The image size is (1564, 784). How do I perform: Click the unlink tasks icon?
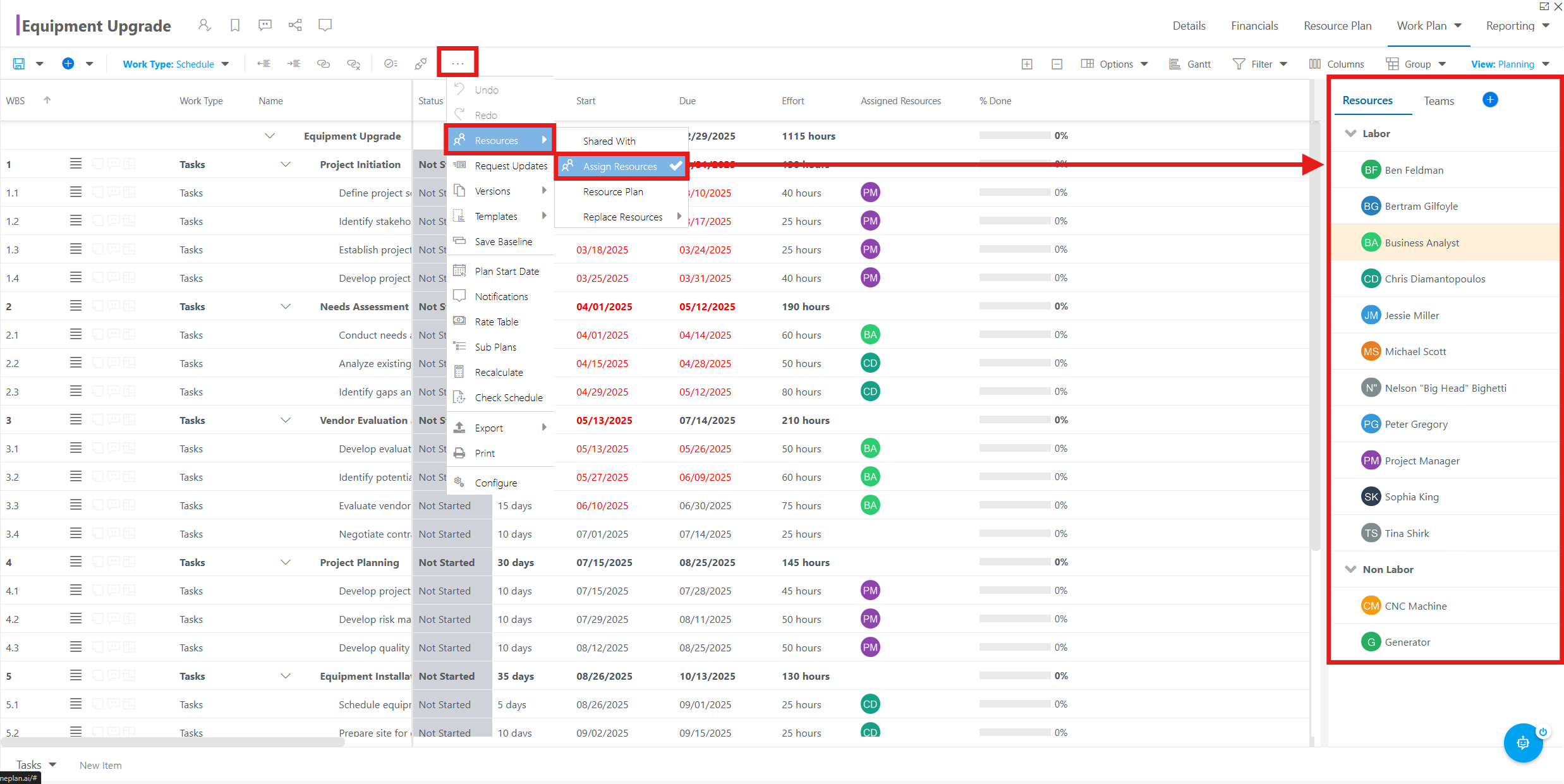(x=354, y=64)
